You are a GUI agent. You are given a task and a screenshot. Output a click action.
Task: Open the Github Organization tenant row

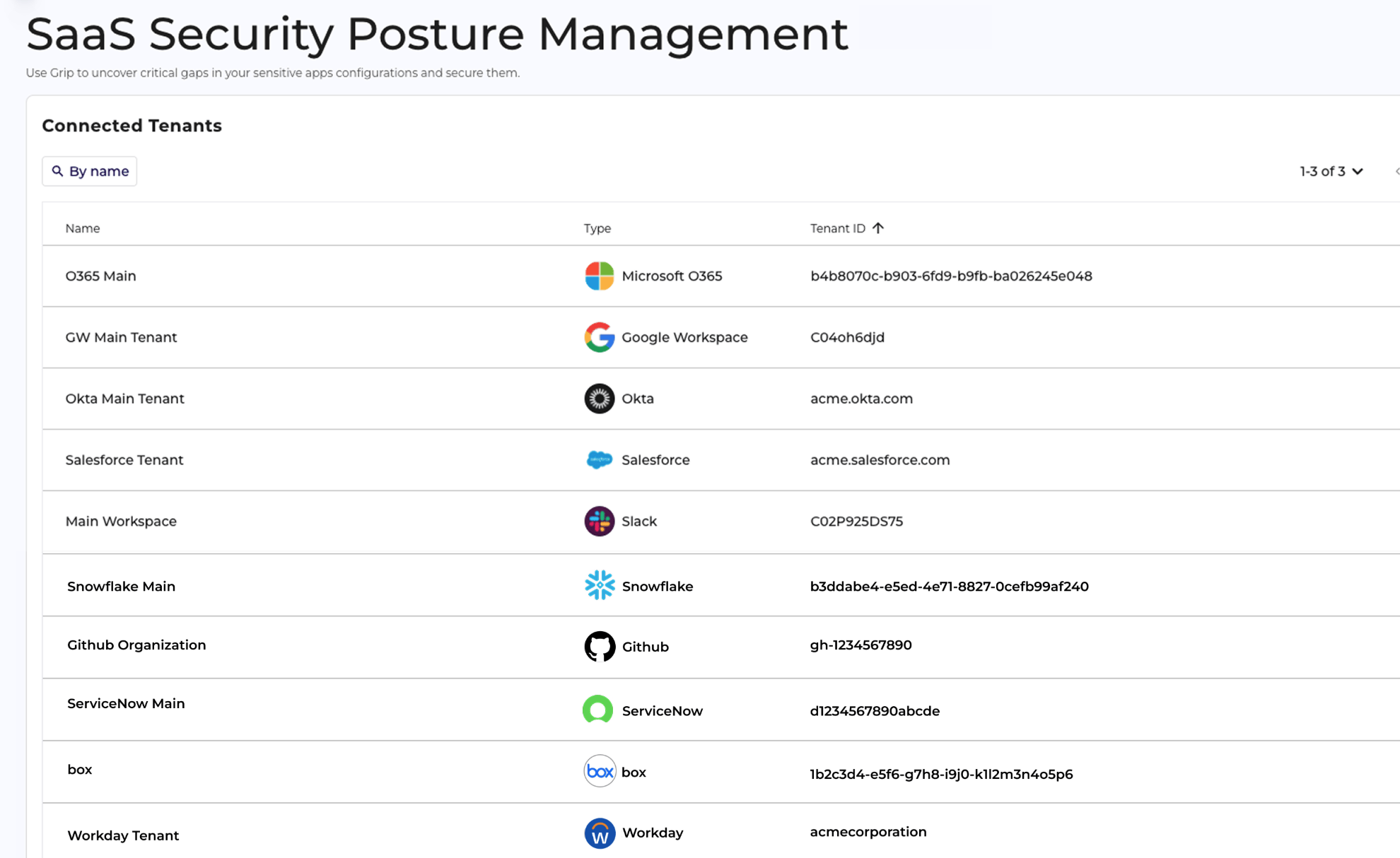721,647
